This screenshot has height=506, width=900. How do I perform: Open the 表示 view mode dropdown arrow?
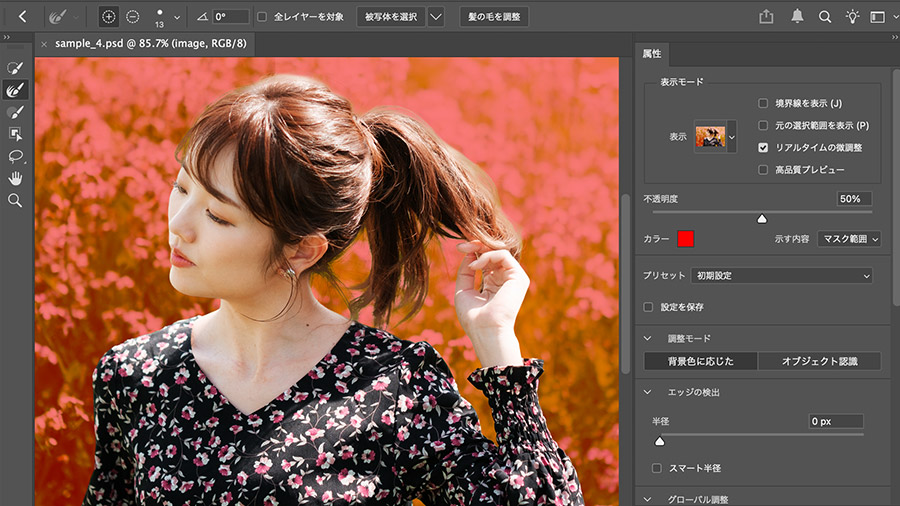tap(732, 137)
